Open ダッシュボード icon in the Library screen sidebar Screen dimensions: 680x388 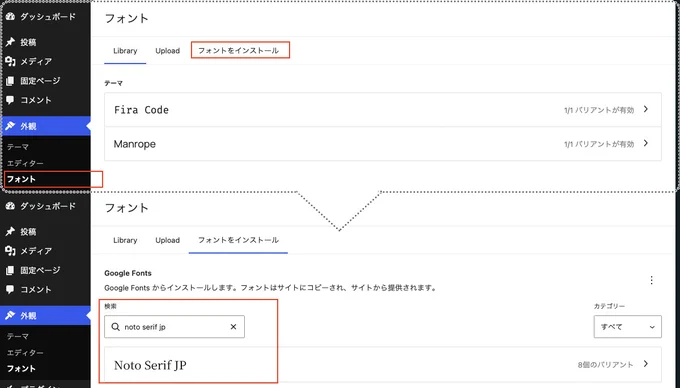coord(10,17)
